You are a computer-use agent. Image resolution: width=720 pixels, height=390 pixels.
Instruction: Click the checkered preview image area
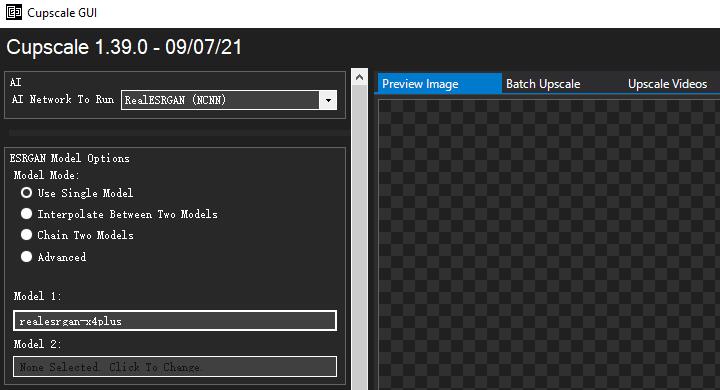click(x=549, y=244)
